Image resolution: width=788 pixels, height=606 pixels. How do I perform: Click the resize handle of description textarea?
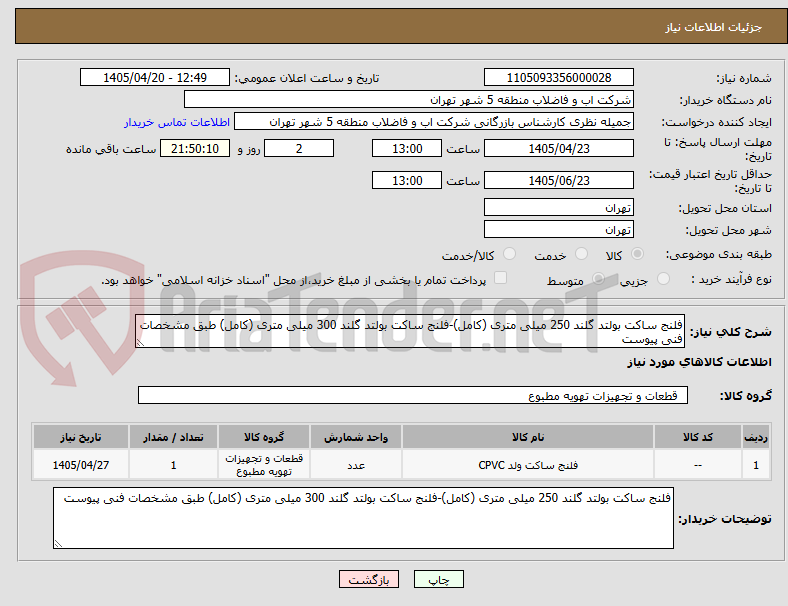[140, 343]
